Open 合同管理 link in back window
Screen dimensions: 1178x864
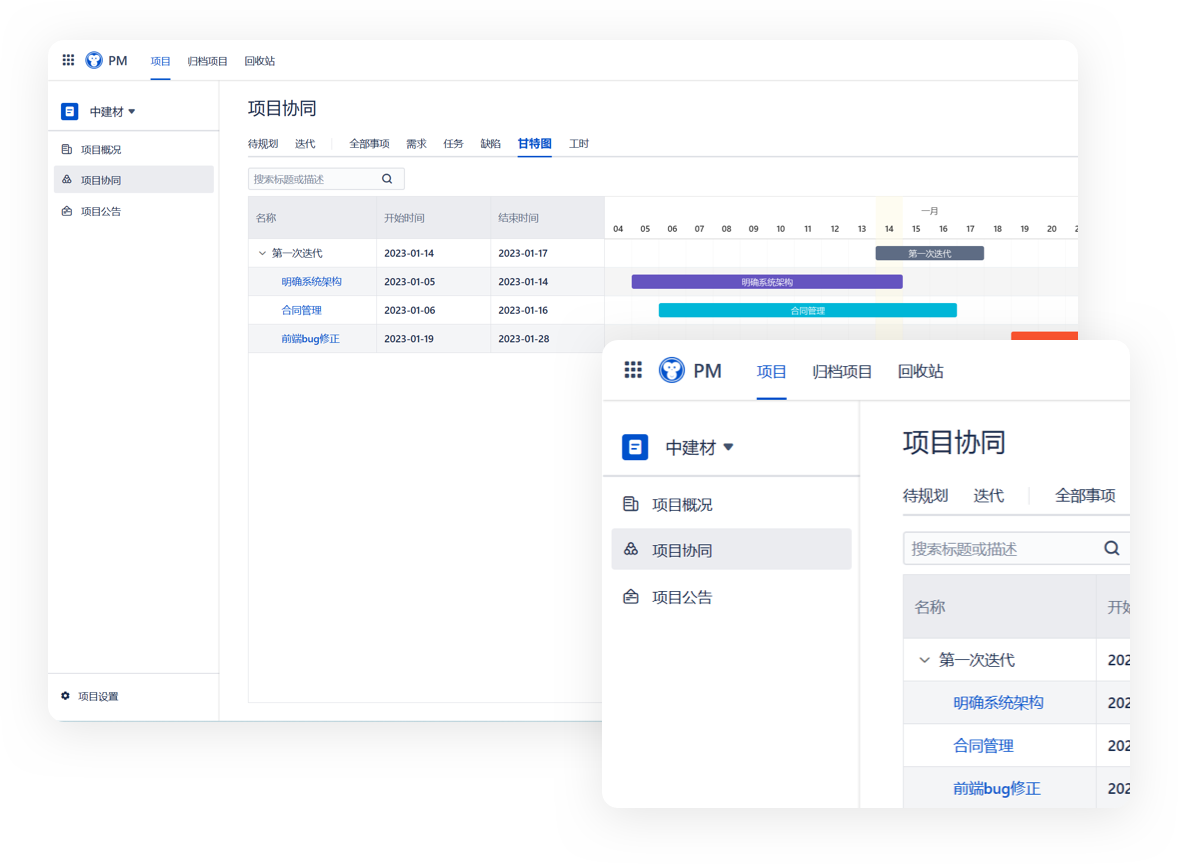coord(301,310)
